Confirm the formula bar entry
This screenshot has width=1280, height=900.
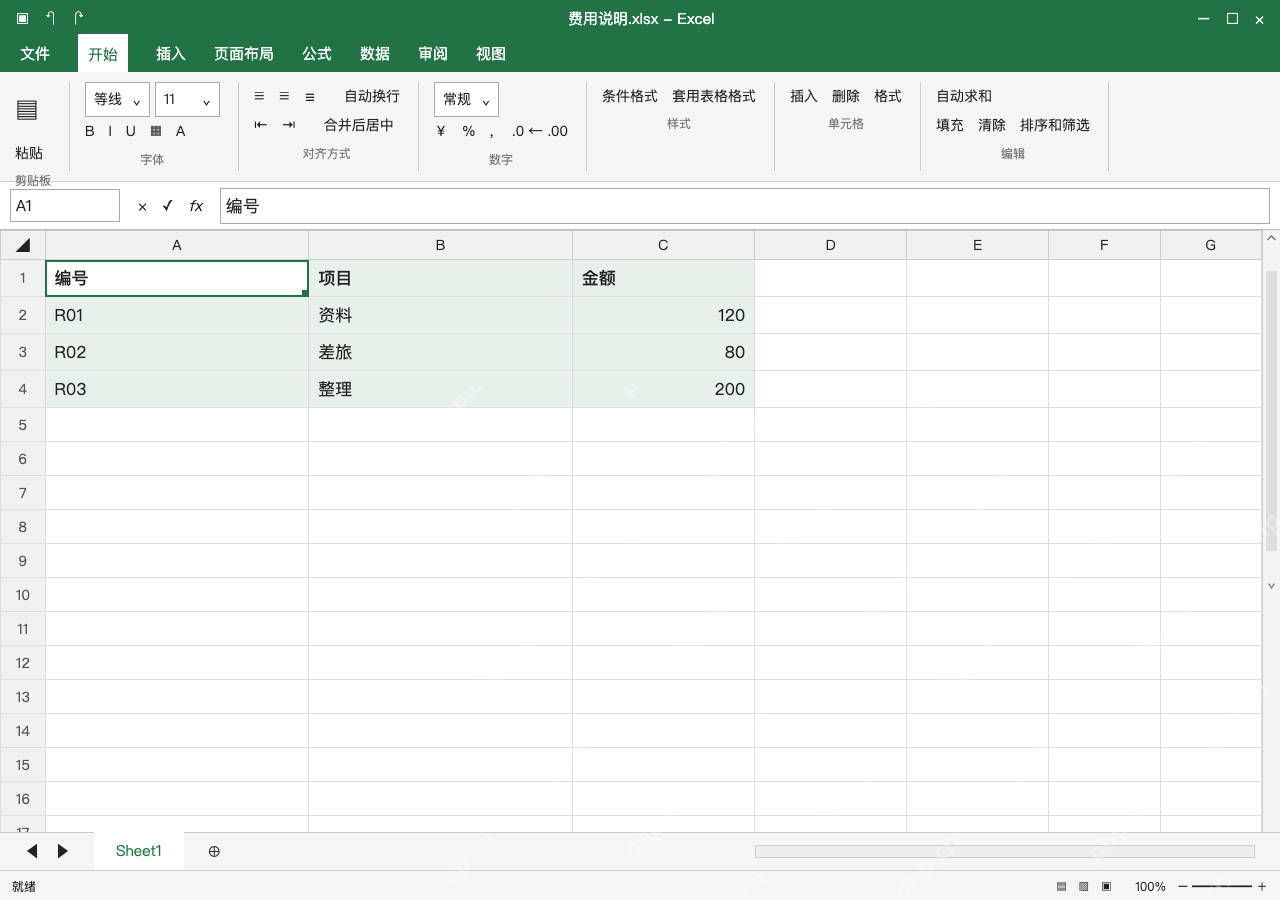[x=168, y=206]
